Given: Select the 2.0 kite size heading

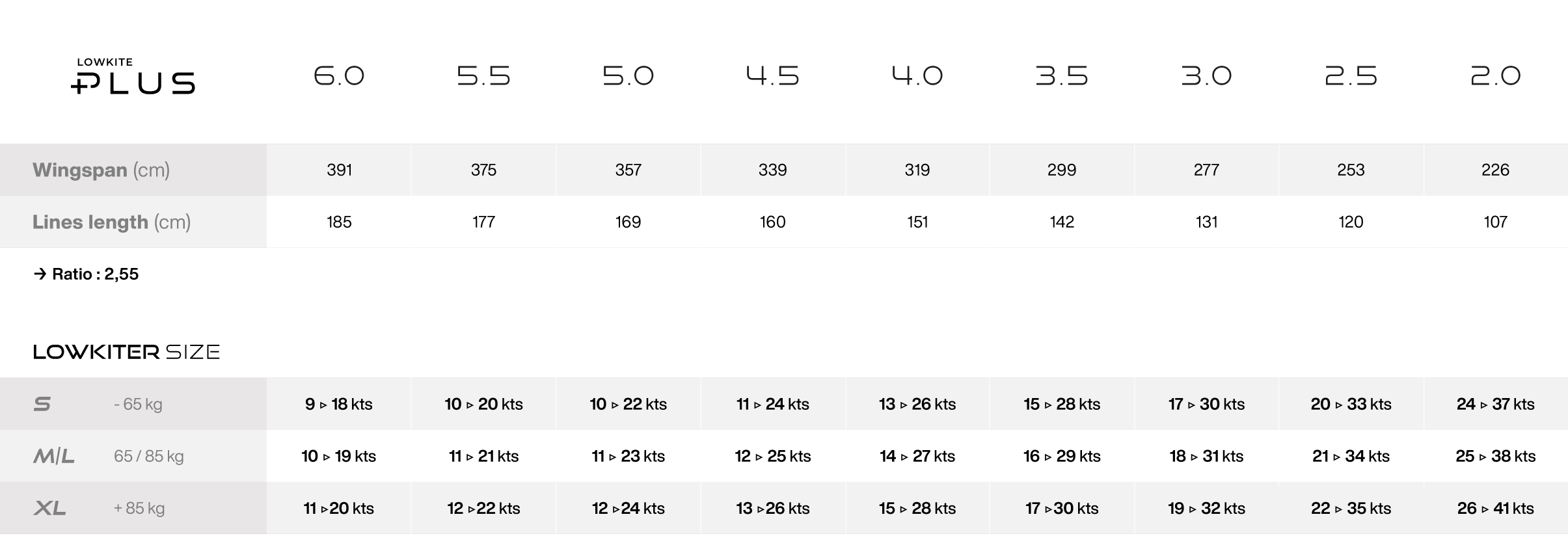Looking at the screenshot, I should click(x=1495, y=76).
